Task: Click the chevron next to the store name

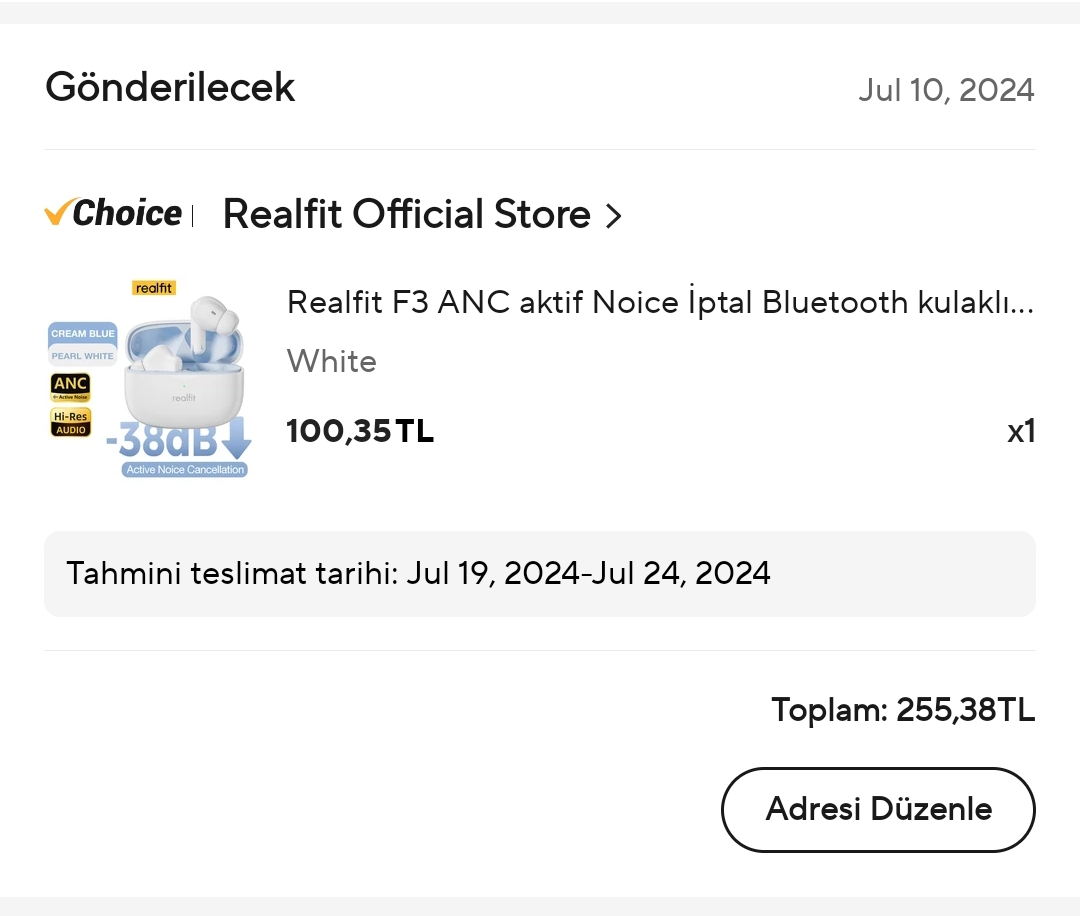Action: 614,216
